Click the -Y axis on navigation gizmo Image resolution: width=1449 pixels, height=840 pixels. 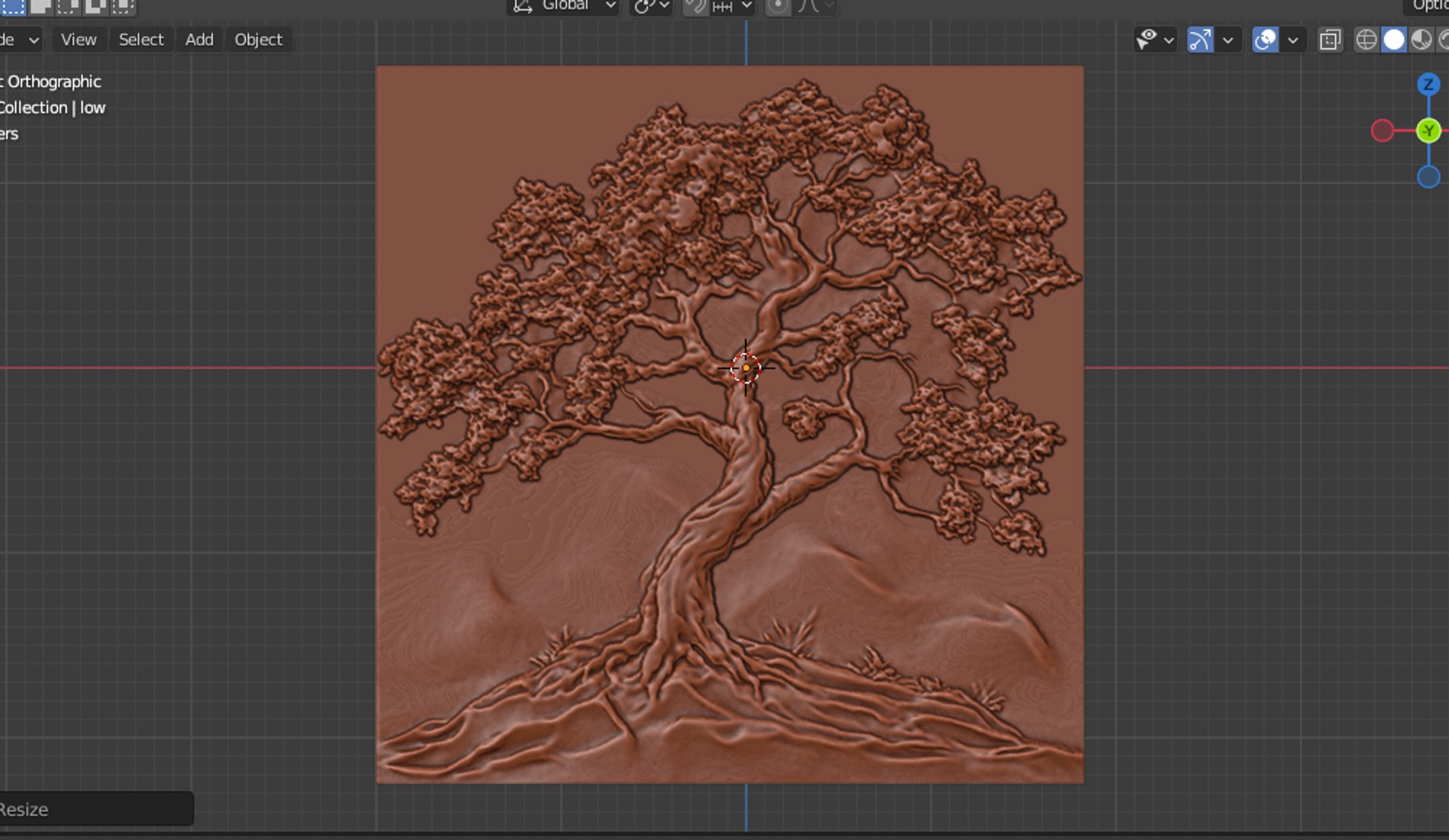[x=1428, y=131]
